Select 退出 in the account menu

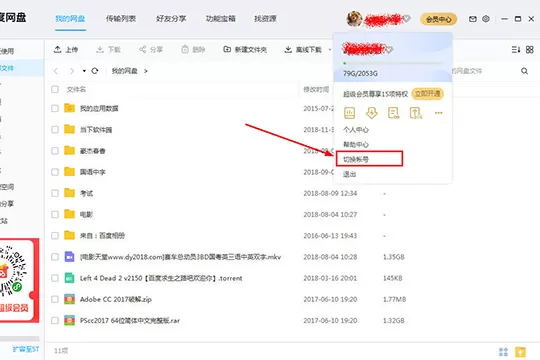tap(350, 174)
